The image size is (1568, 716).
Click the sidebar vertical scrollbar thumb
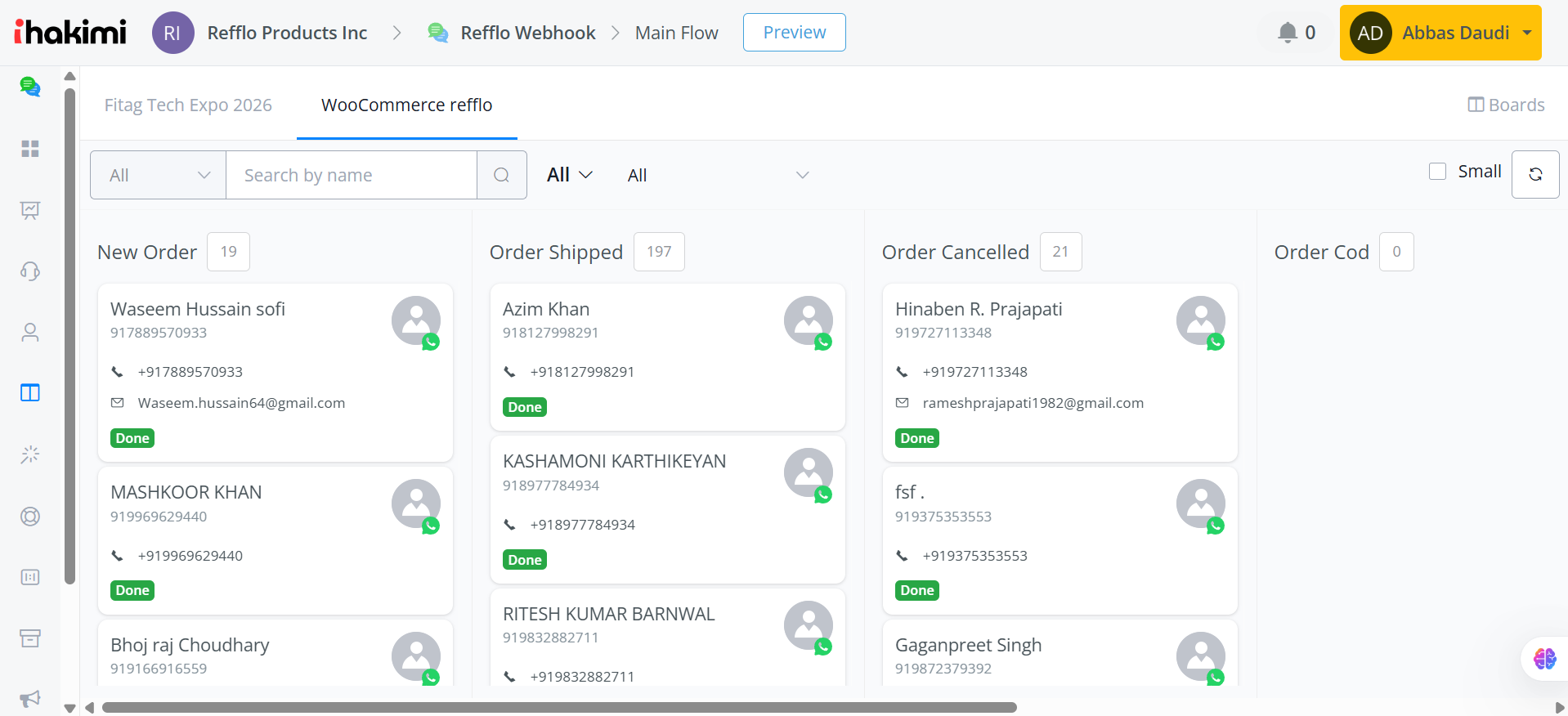pyautogui.click(x=70, y=336)
